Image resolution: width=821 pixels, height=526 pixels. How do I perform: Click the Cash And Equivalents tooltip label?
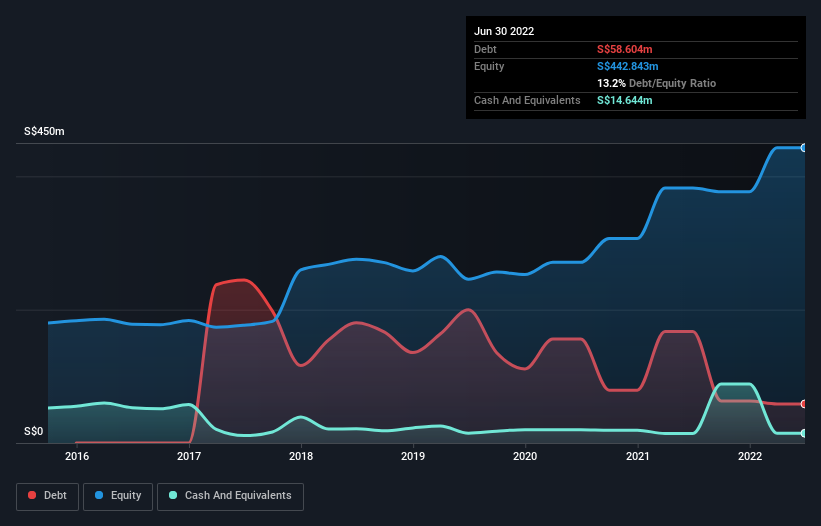(527, 100)
